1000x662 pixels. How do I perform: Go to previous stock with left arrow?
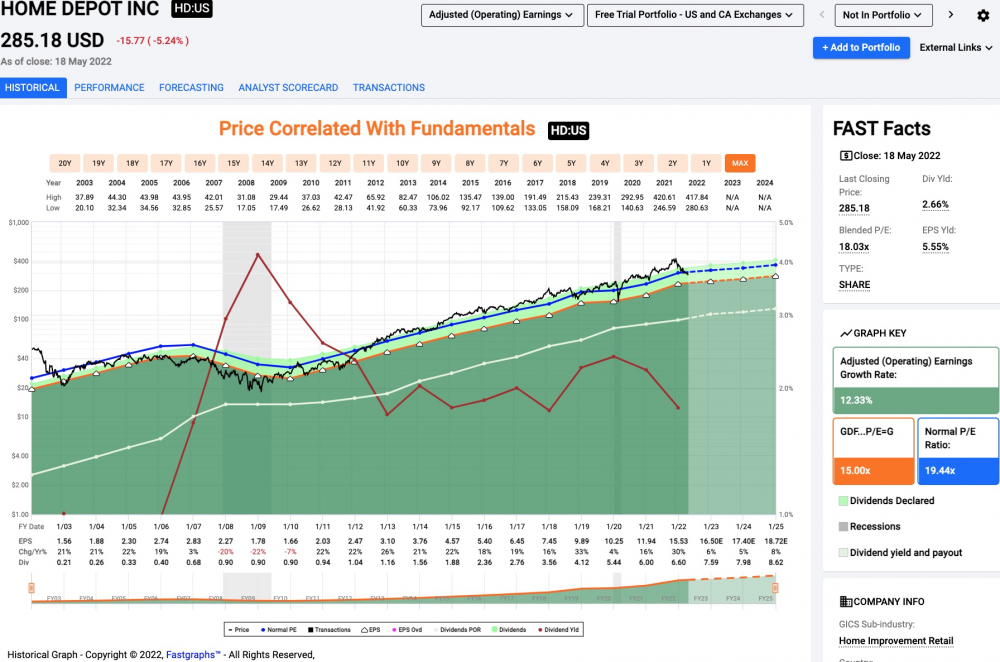coord(821,15)
